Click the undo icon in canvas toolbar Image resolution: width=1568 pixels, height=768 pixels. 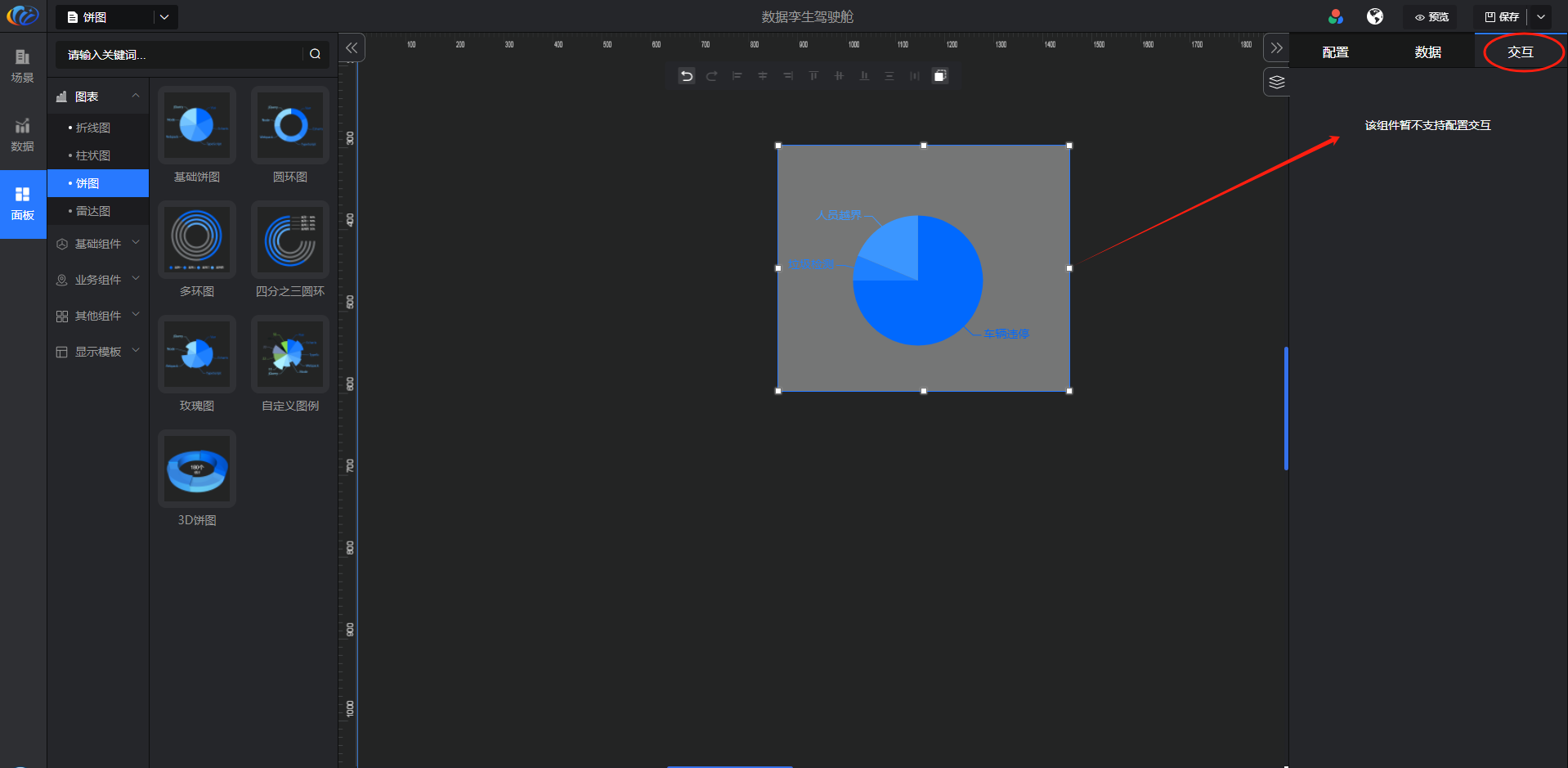click(x=687, y=76)
